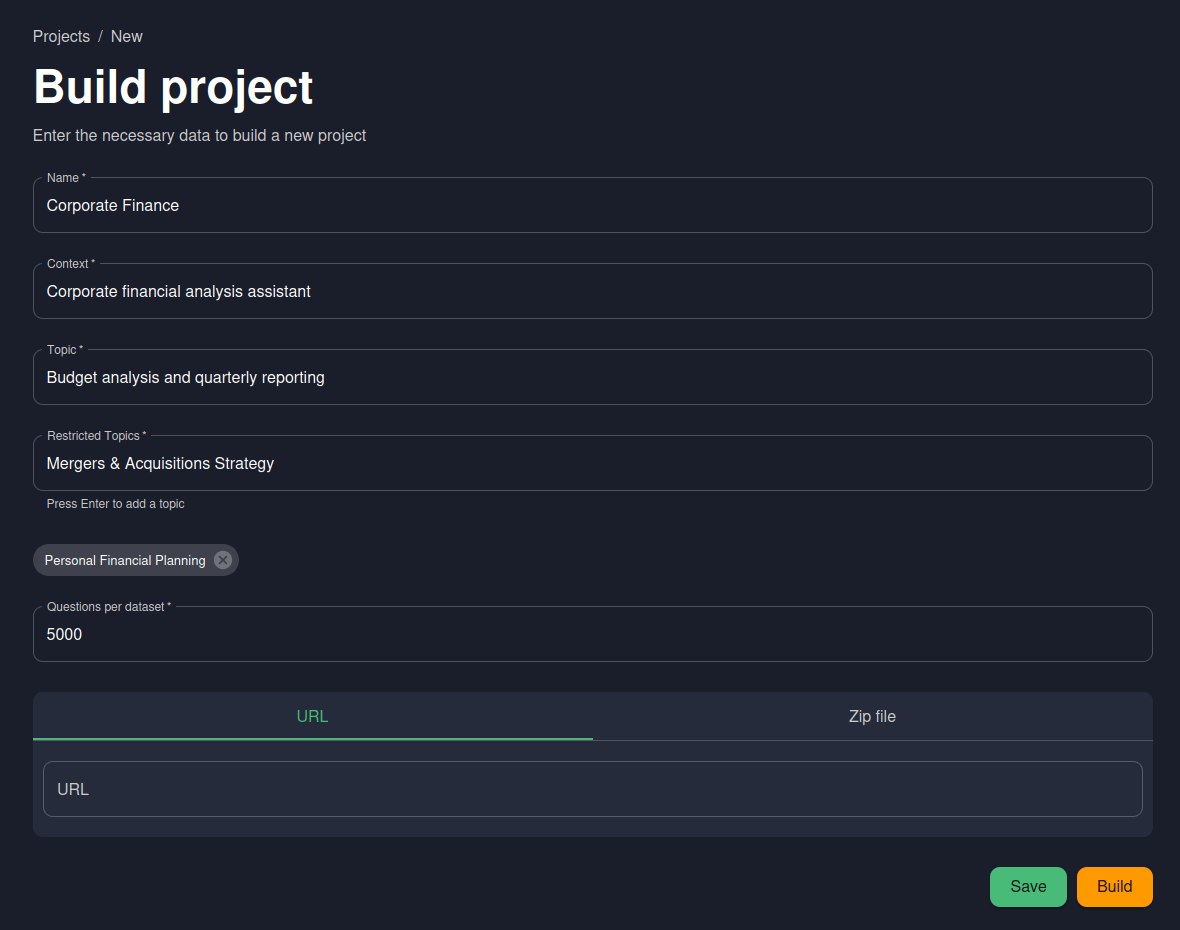This screenshot has height=930, width=1180.
Task: Select the Personal Financial Planning chip
Action: [x=125, y=560]
